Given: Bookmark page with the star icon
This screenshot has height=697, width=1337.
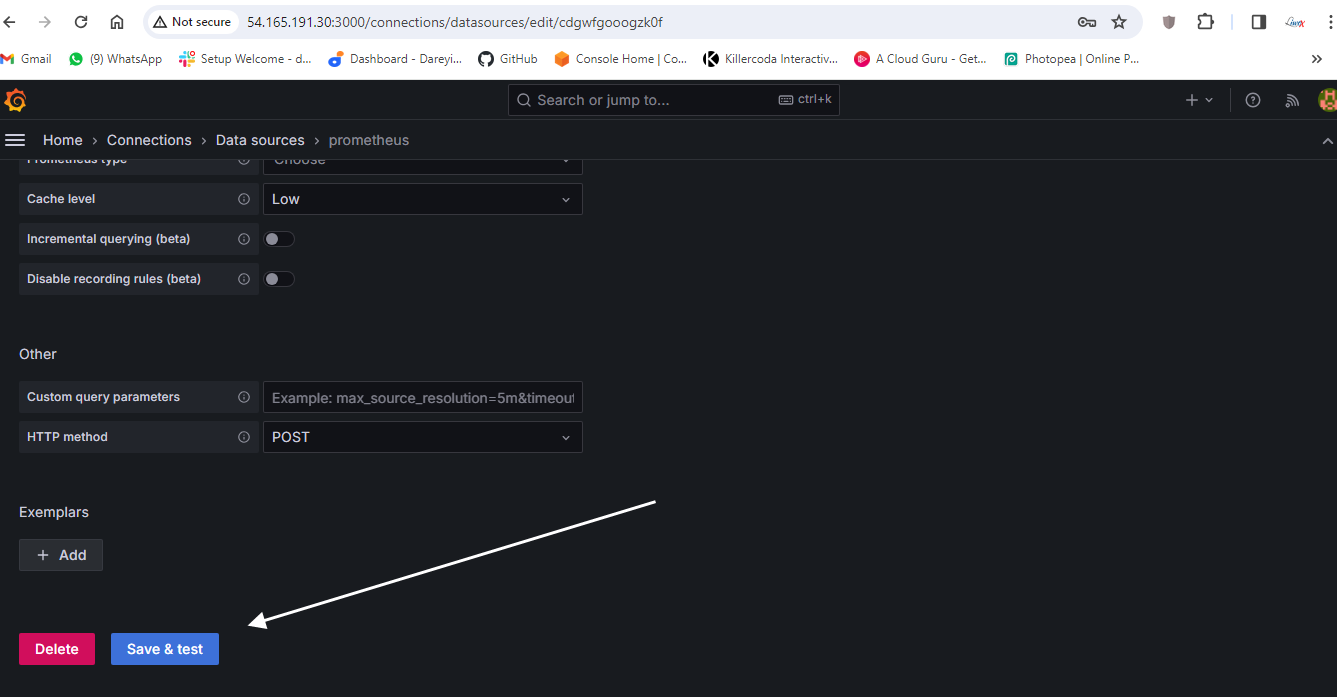Looking at the screenshot, I should coord(1119,22).
